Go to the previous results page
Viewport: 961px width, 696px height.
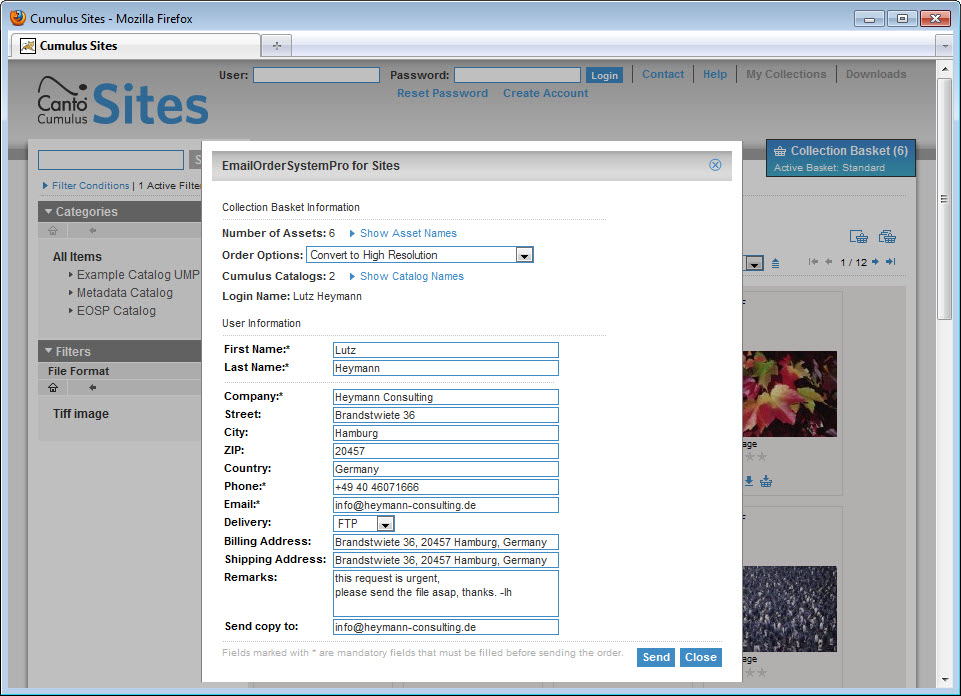click(x=829, y=262)
